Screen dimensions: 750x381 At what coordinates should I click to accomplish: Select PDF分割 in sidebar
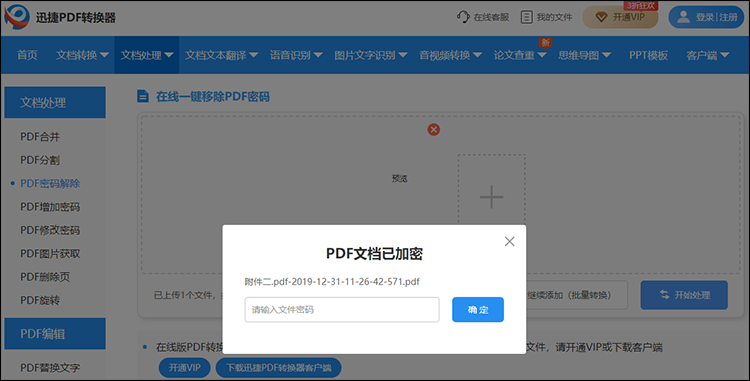point(40,160)
